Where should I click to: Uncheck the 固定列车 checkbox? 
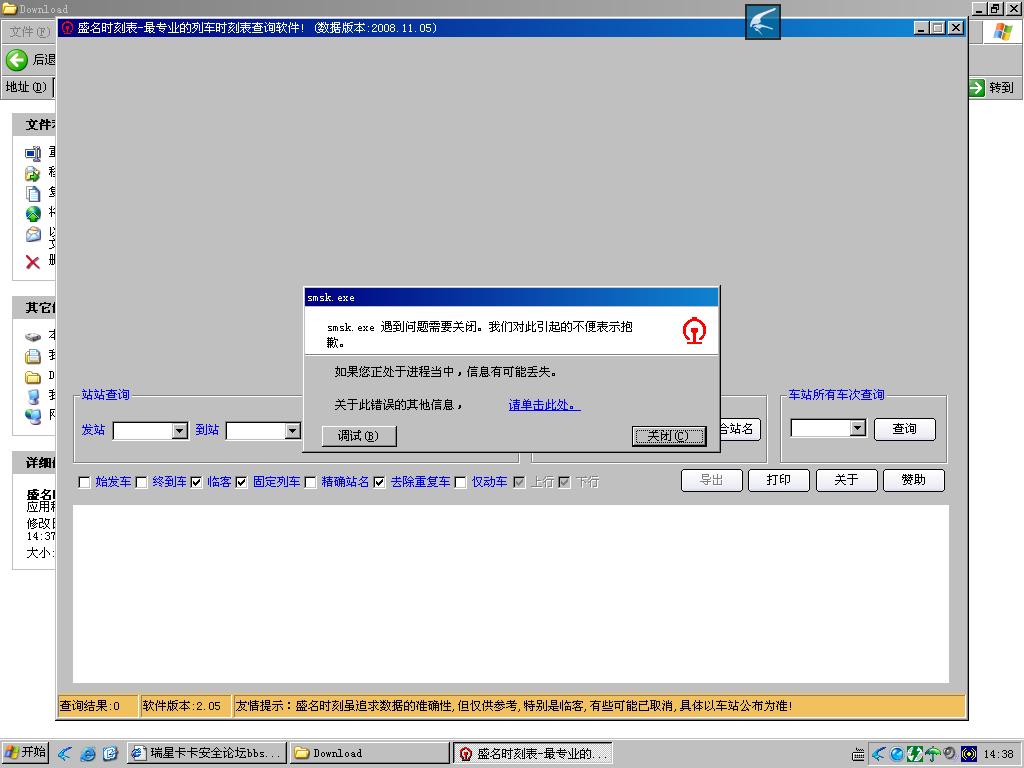242,483
